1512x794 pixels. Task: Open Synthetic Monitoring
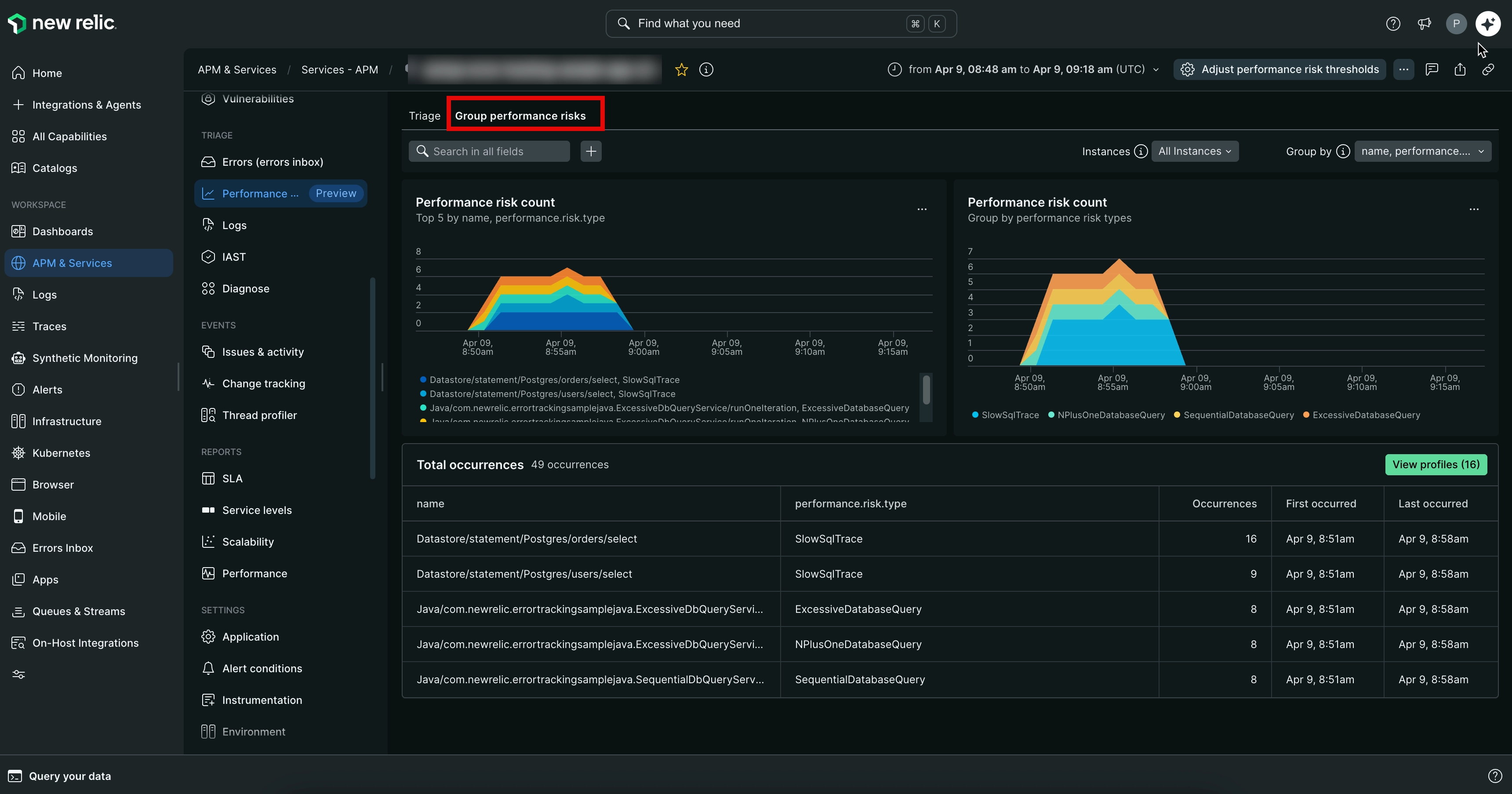click(x=89, y=358)
